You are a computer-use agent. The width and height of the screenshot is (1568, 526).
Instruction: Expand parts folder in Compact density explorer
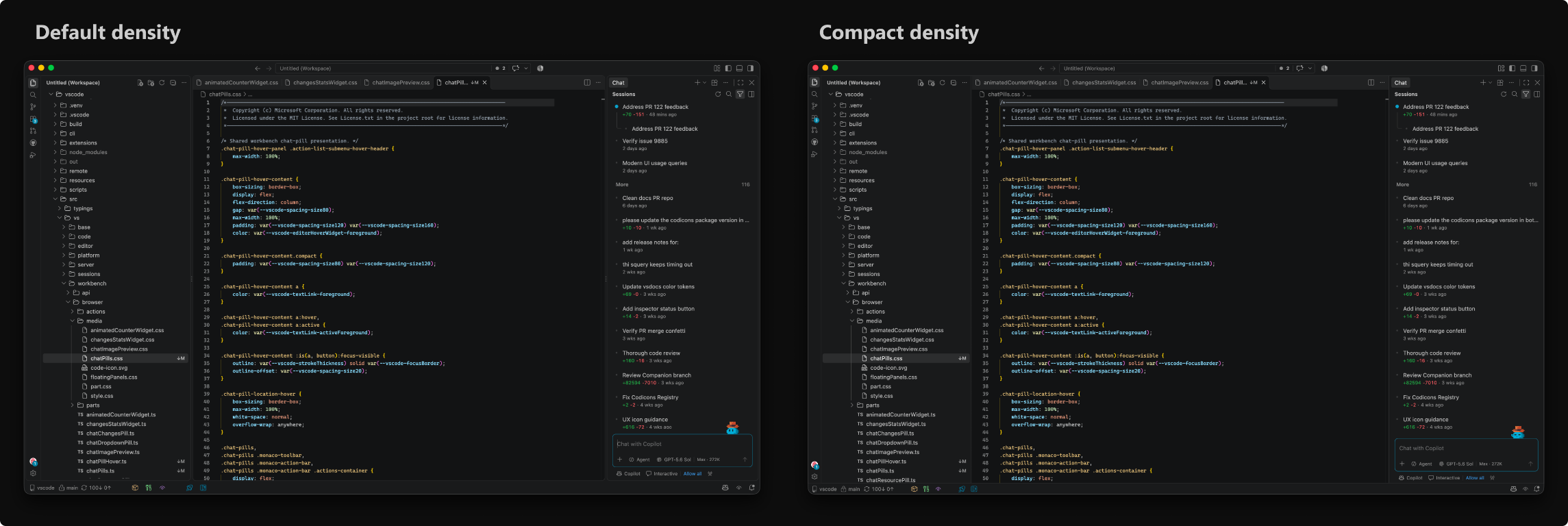(851, 405)
